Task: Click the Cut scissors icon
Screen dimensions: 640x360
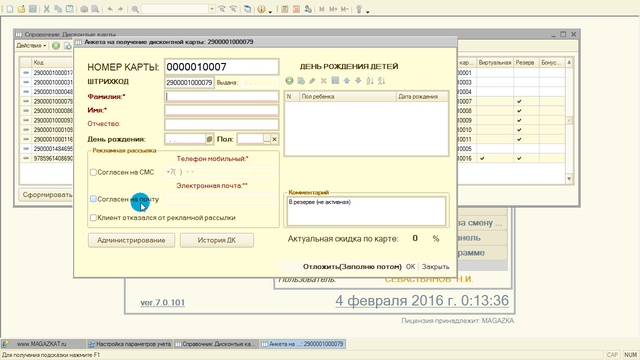Action: [x=47, y=9]
